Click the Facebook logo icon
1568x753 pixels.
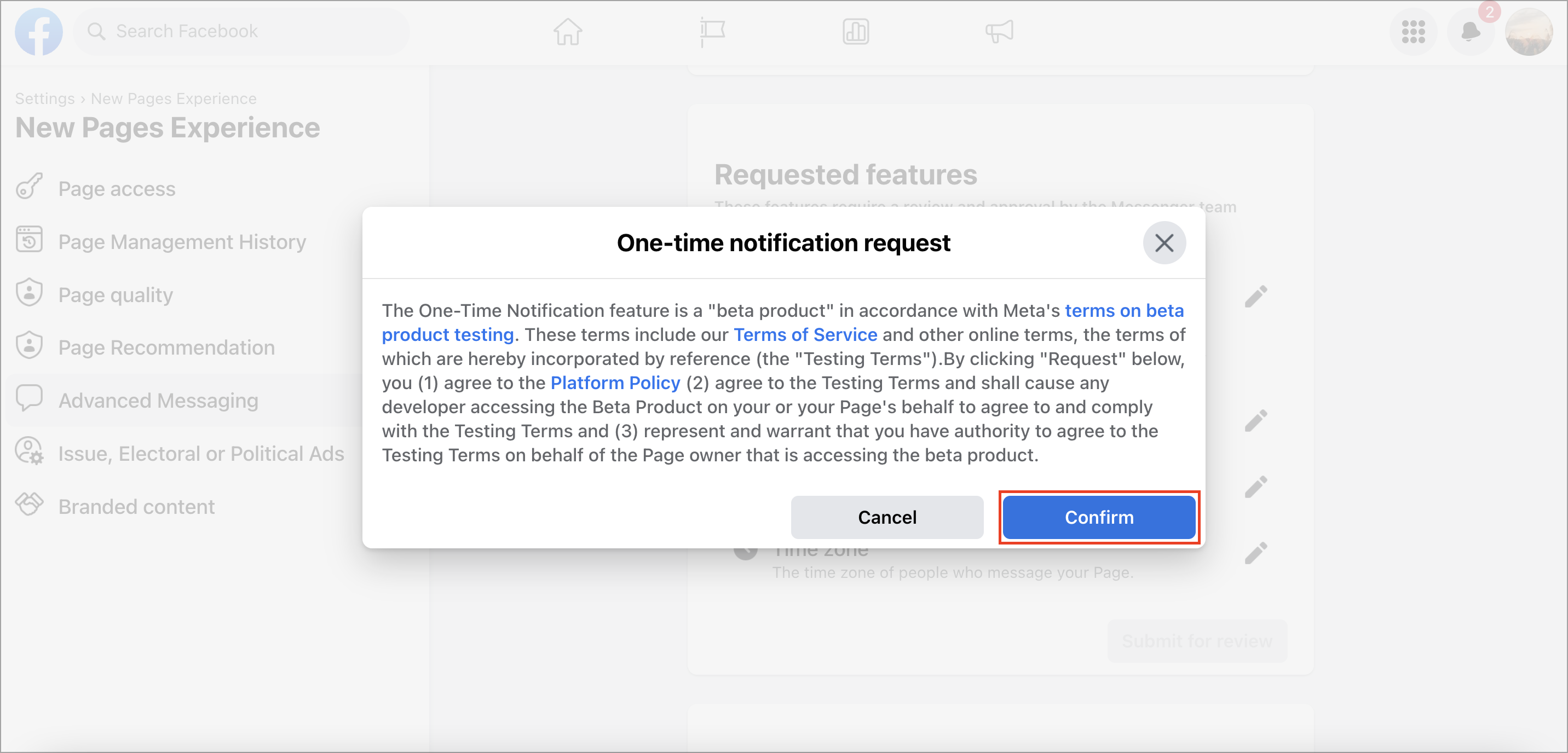coord(38,32)
